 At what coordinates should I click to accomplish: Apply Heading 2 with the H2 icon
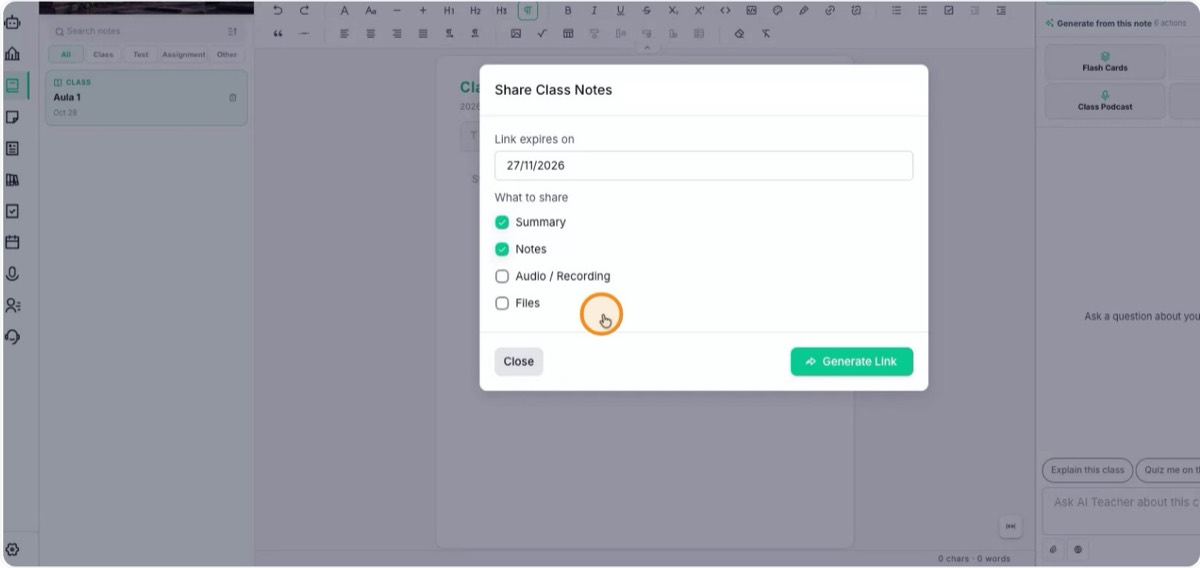475,10
